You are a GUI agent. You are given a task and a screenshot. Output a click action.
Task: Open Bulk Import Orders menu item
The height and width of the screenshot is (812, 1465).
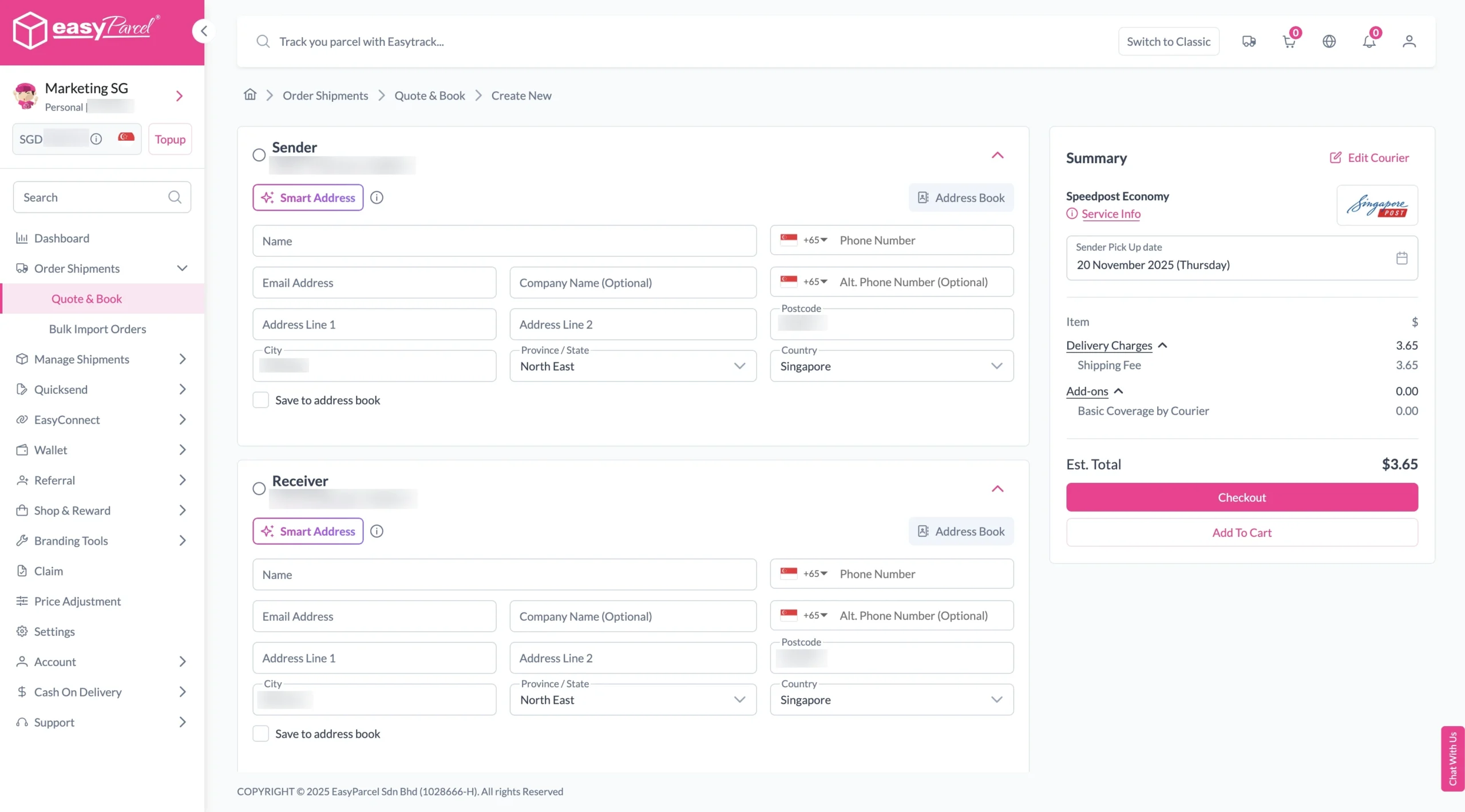point(97,329)
